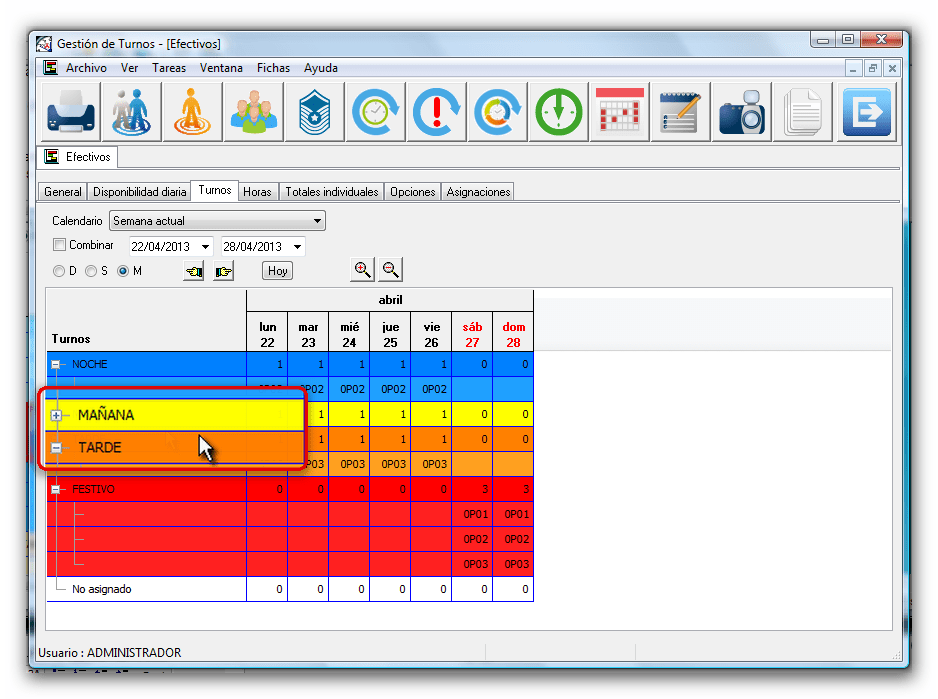The image size is (938, 699).
Task: Open the Ver menu
Action: pyautogui.click(x=129, y=68)
